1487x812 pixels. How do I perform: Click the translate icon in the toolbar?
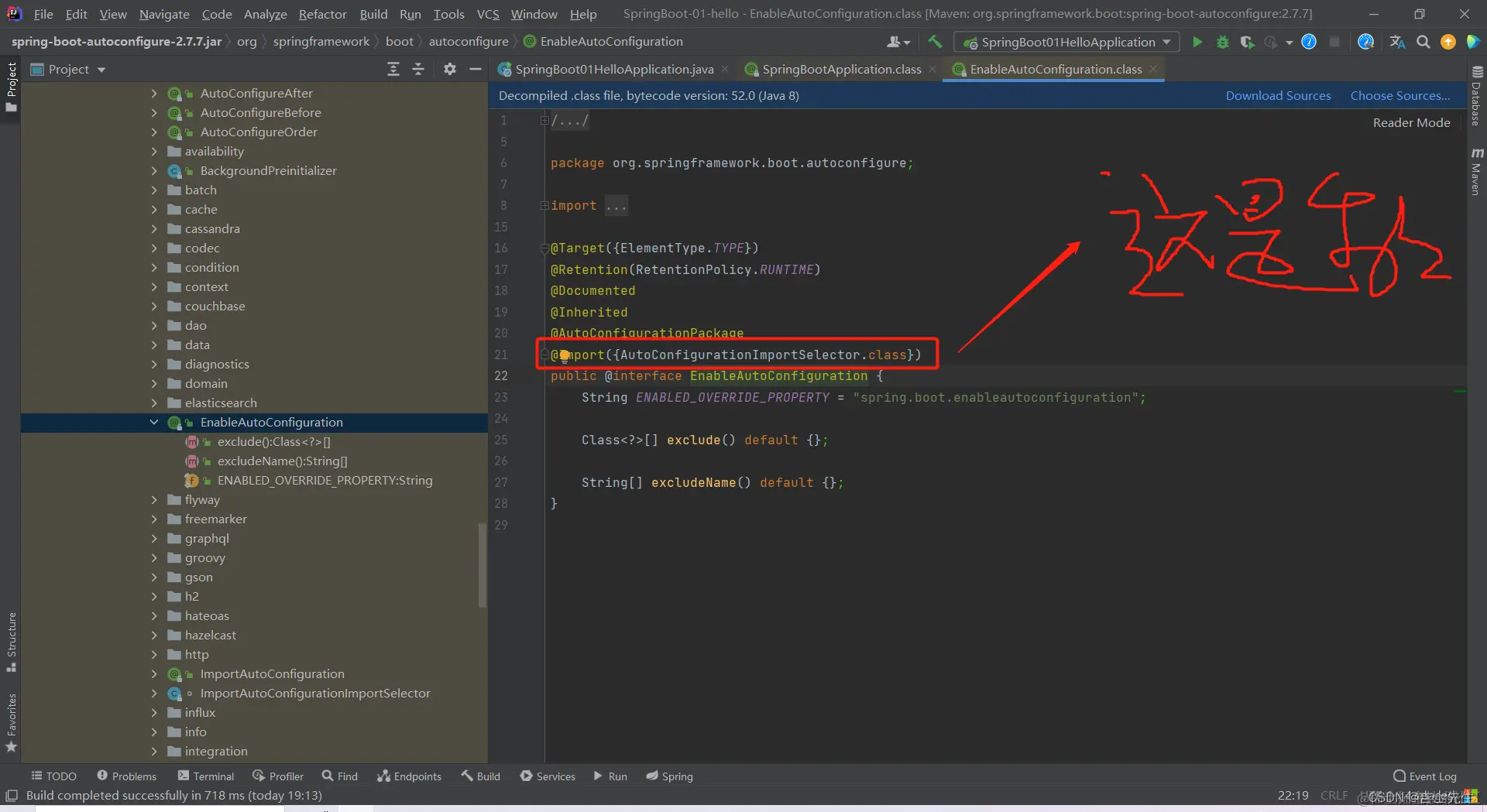pyautogui.click(x=1397, y=42)
